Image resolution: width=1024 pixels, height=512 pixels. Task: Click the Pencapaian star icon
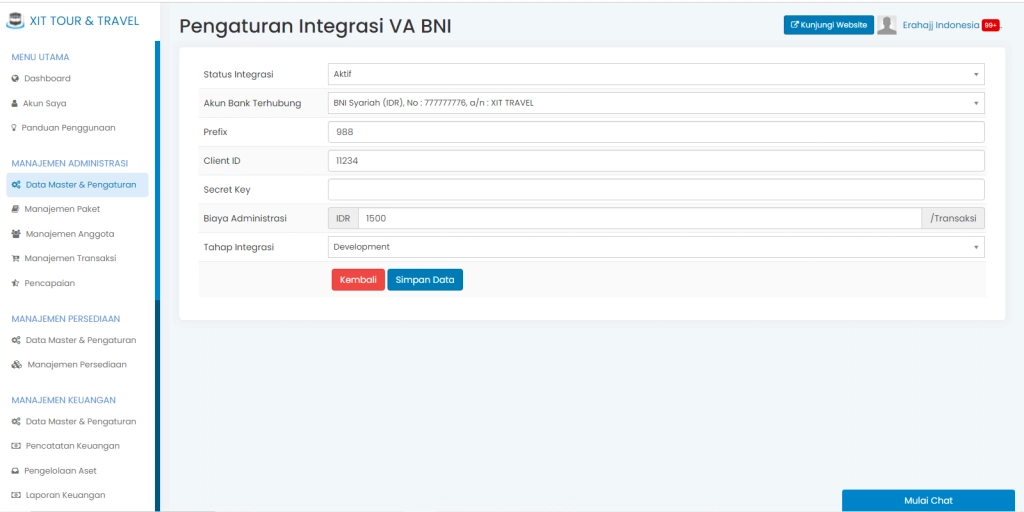[15, 283]
